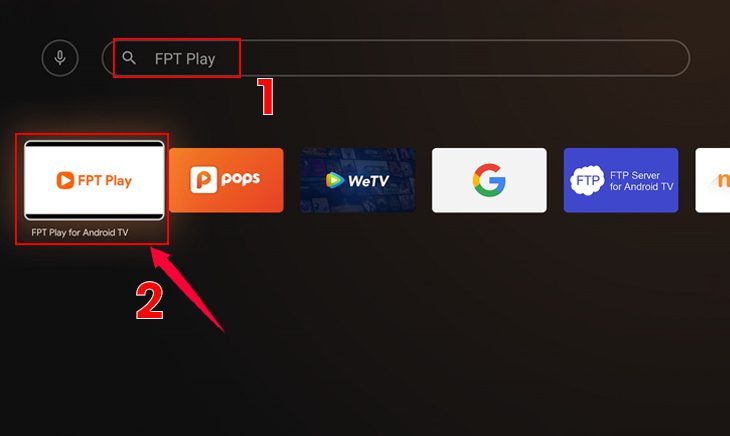Click the Google G logo
The width and height of the screenshot is (730, 436).
[489, 180]
